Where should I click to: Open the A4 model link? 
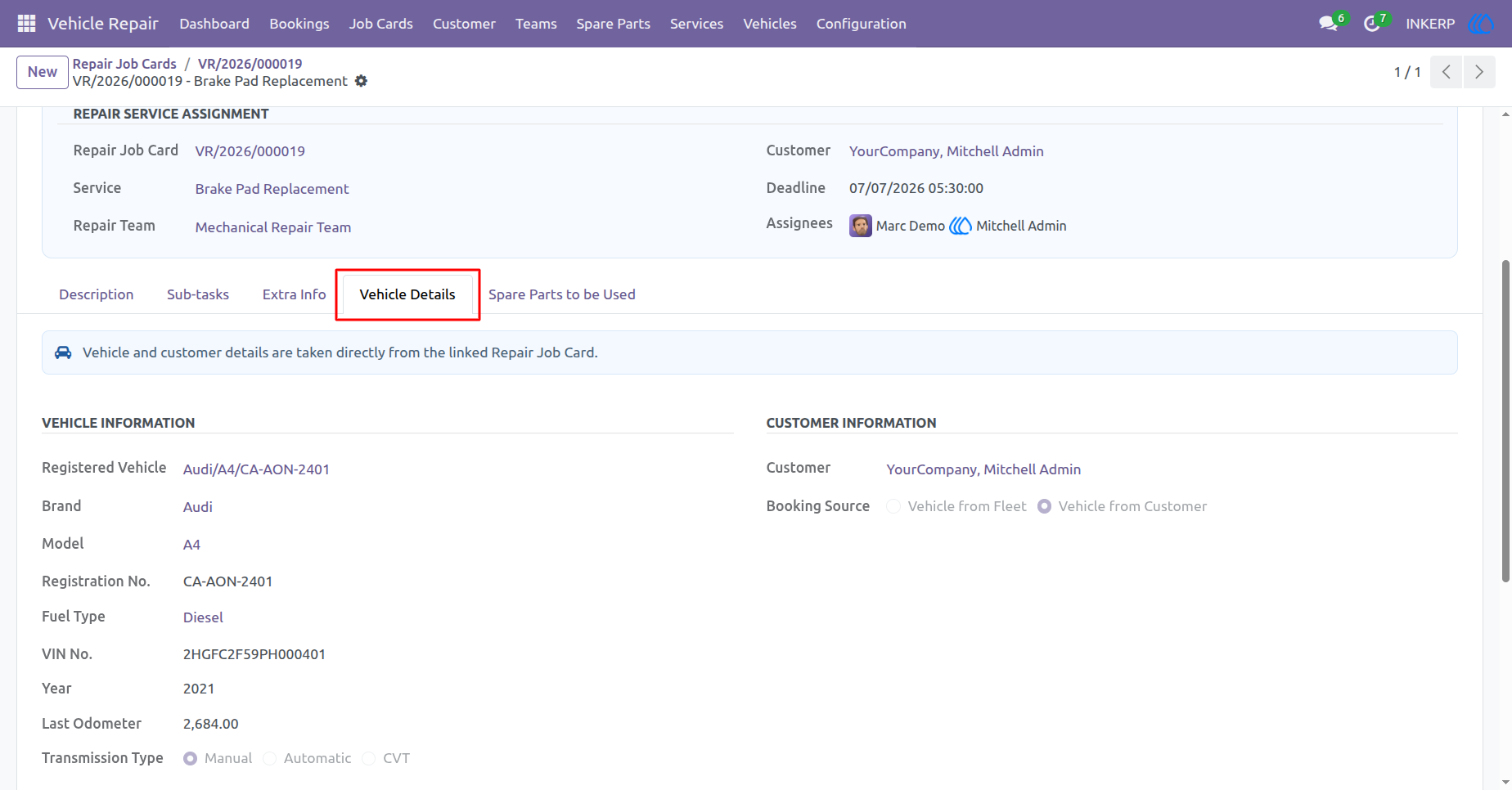191,545
